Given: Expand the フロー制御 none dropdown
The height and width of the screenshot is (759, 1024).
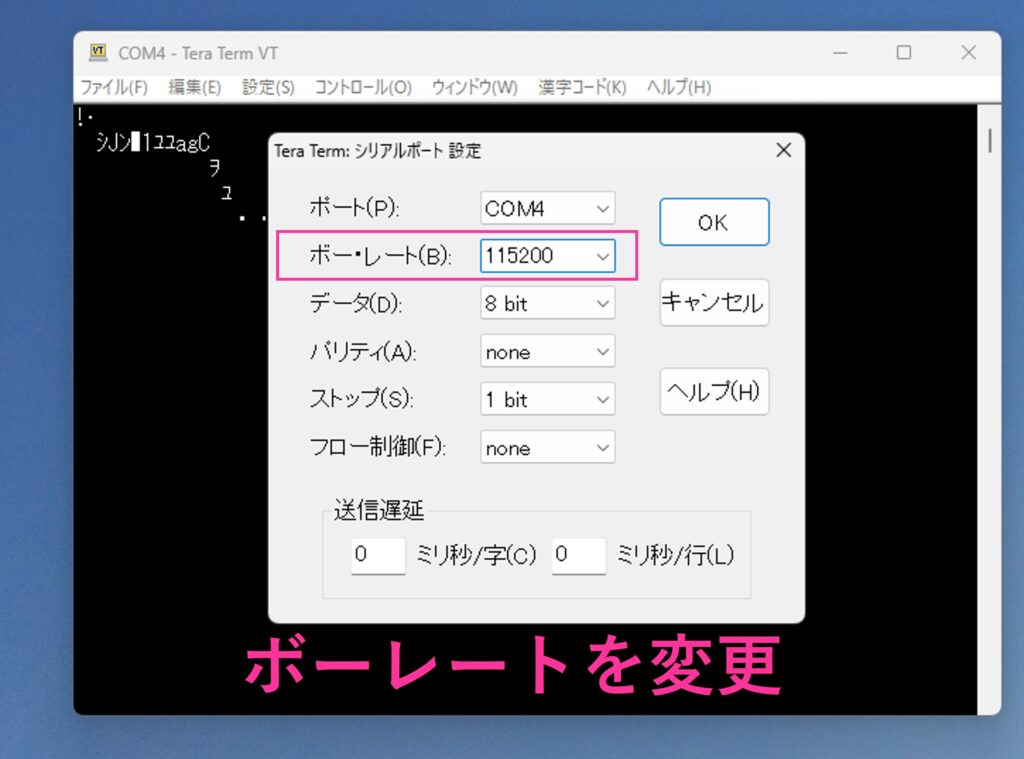Looking at the screenshot, I should [x=547, y=448].
